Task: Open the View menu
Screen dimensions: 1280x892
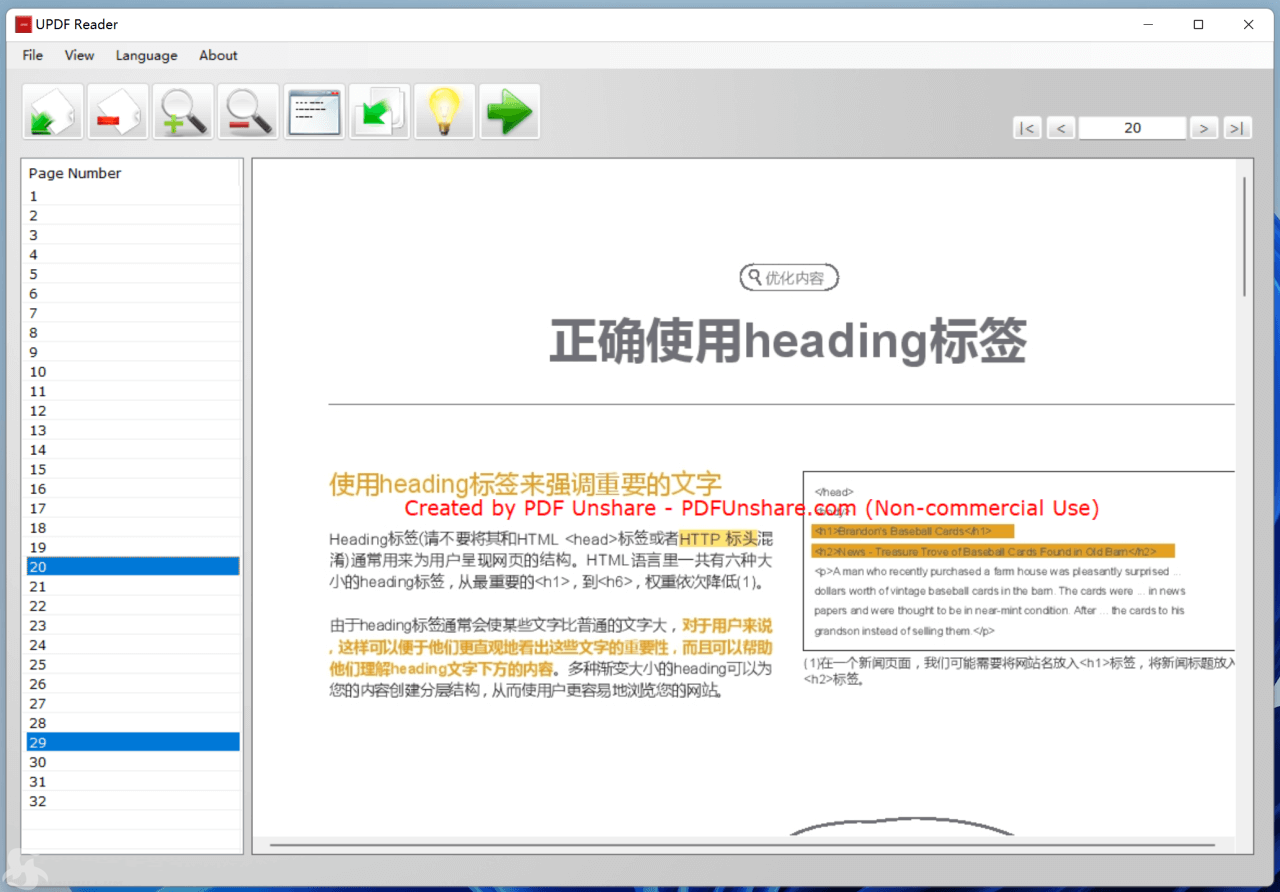Action: tap(79, 55)
